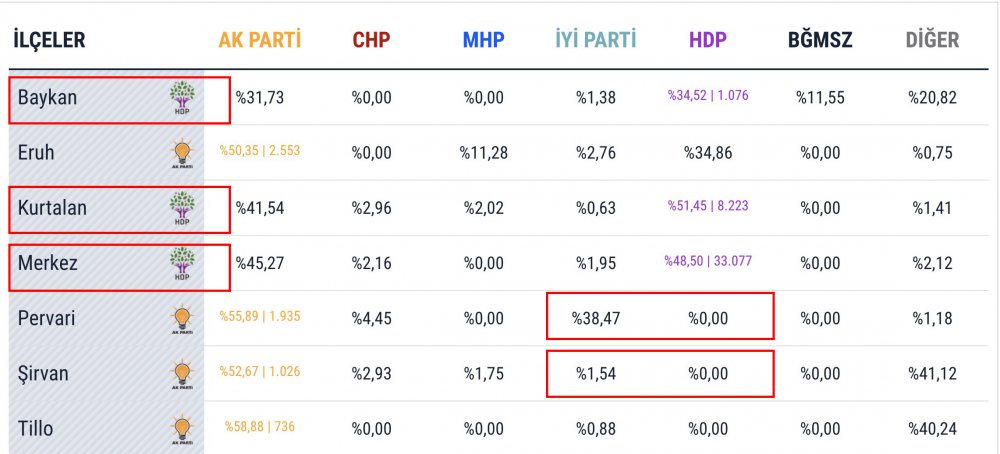Select the CHP column header
This screenshot has width=1000, height=454.
tap(371, 41)
